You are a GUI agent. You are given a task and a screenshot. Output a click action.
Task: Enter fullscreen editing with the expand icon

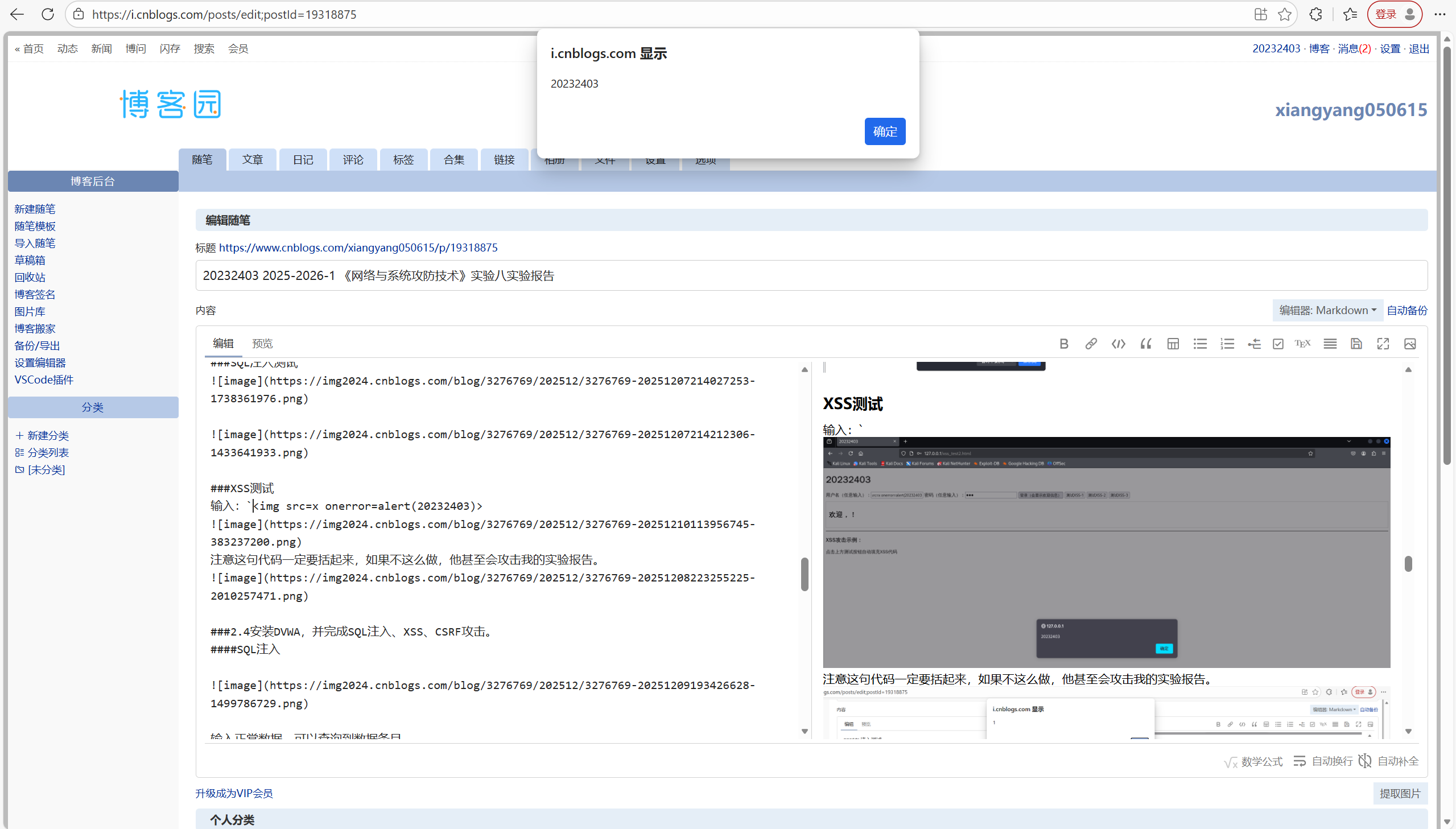1383,344
